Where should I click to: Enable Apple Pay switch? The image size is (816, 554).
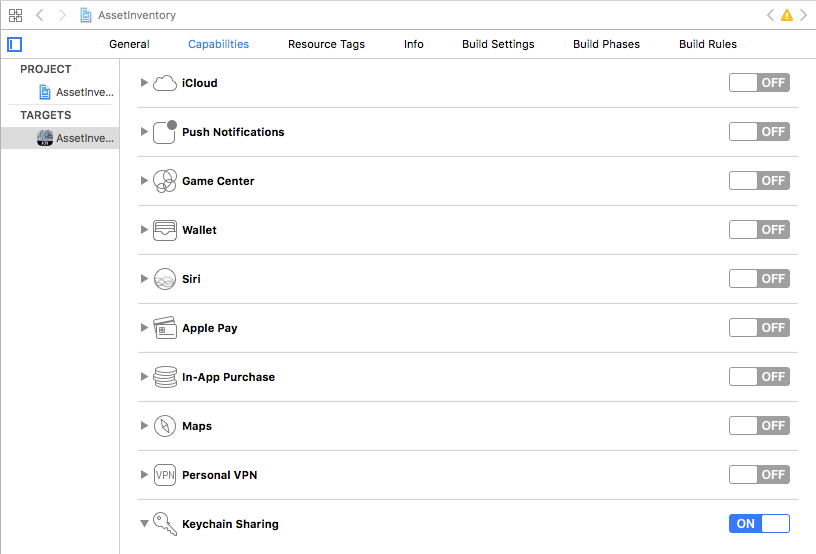pos(759,328)
